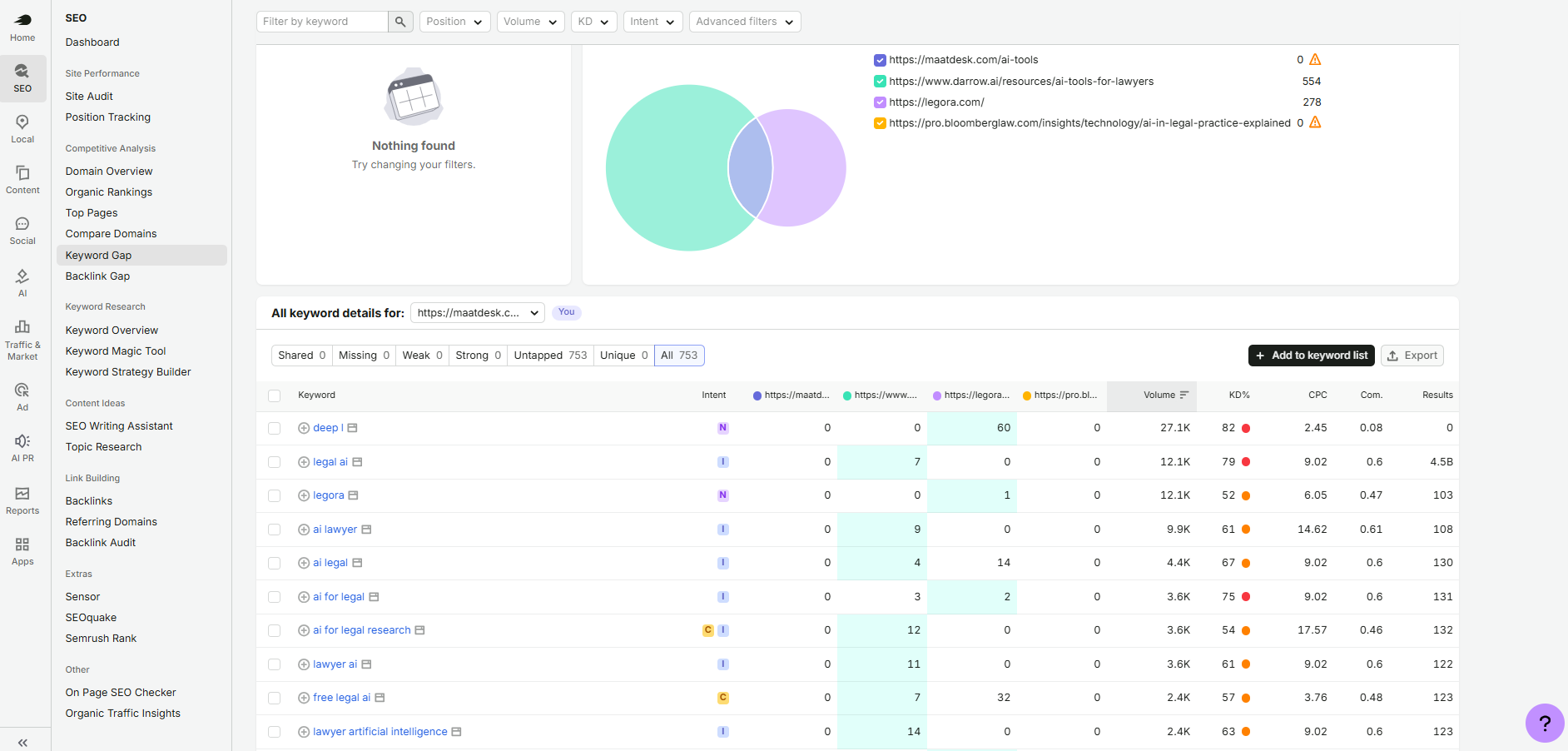Open the Apps section icon
The width and height of the screenshot is (1568, 751).
tap(22, 551)
